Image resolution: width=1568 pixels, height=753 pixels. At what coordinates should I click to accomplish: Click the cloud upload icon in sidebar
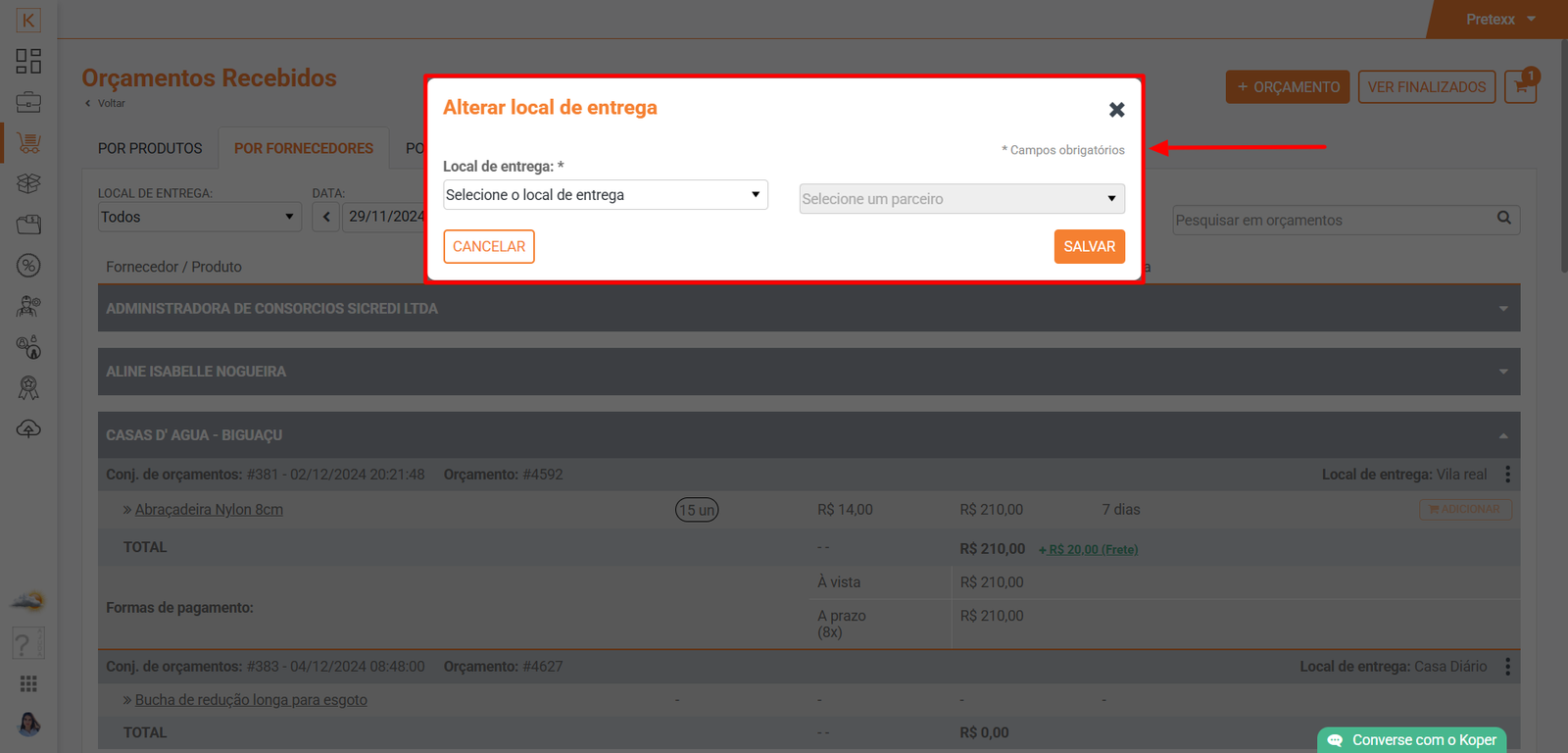[28, 429]
